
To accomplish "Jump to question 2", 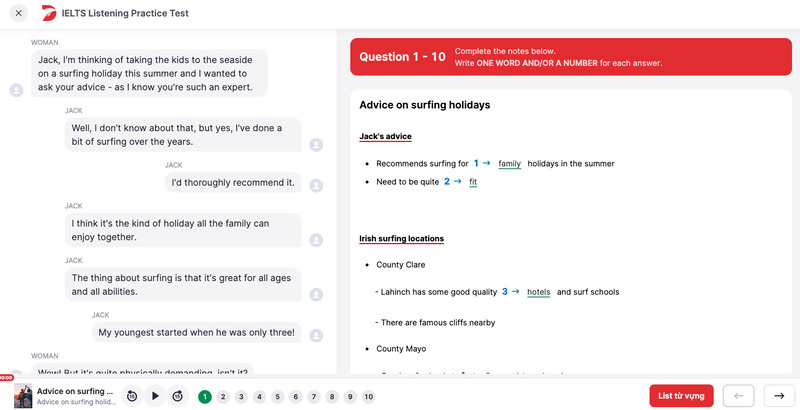I will coord(223,396).
